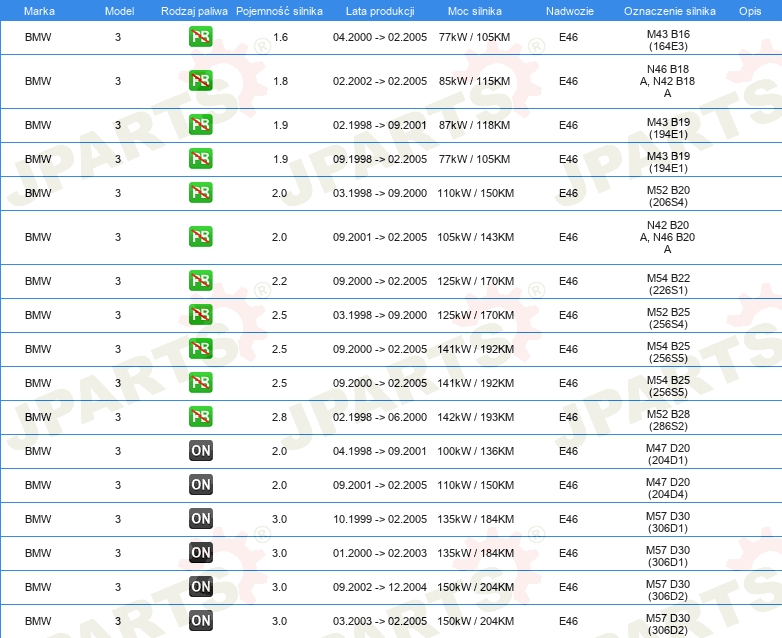
Task: Click engine code M52 B25 (256S4)
Action: (x=668, y=318)
